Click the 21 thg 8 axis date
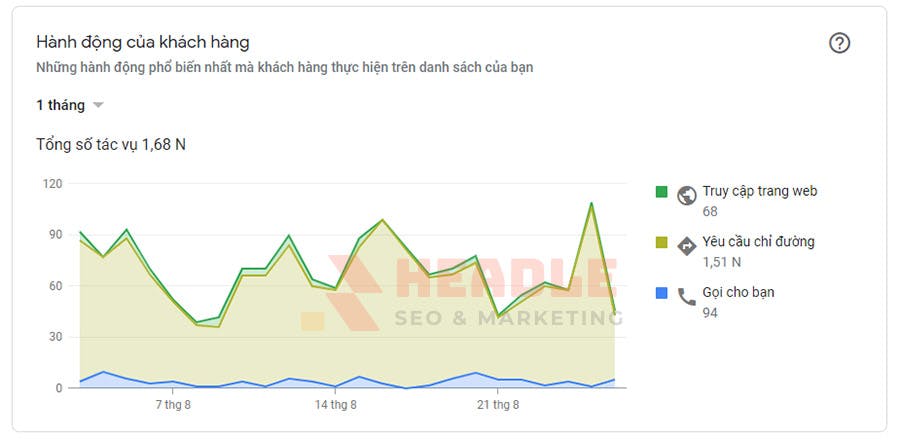Viewport: 900px width, 440px height. (x=498, y=405)
